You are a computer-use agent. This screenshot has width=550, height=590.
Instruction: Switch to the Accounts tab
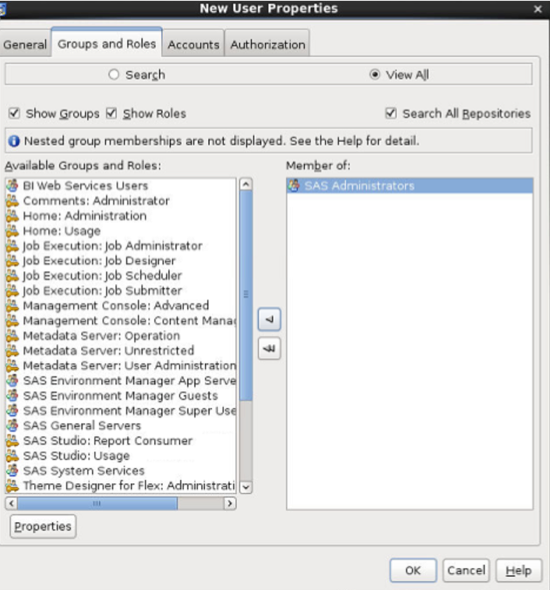pyautogui.click(x=193, y=44)
